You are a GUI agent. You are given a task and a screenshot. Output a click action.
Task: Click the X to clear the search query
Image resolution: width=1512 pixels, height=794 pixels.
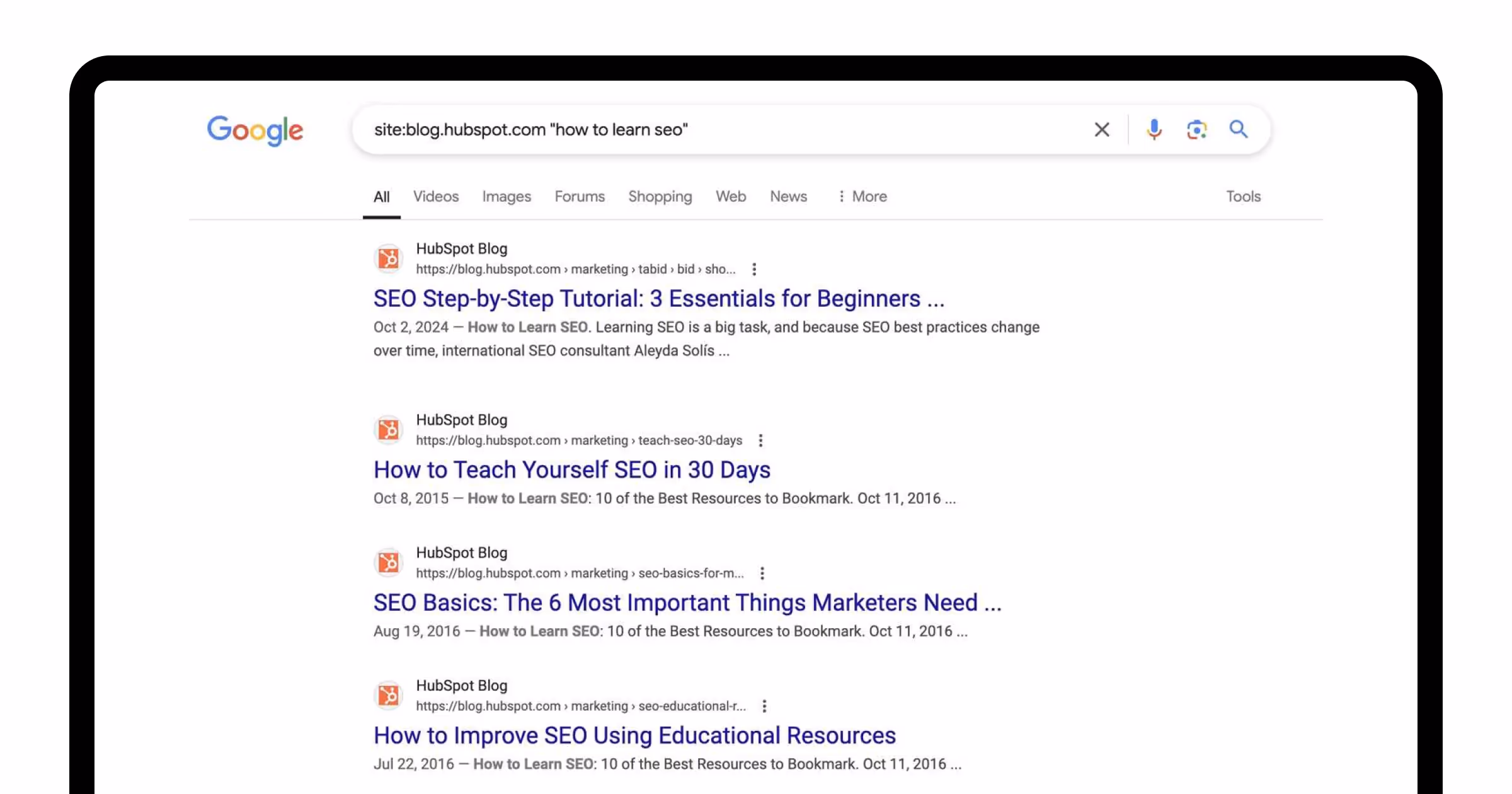[1101, 129]
